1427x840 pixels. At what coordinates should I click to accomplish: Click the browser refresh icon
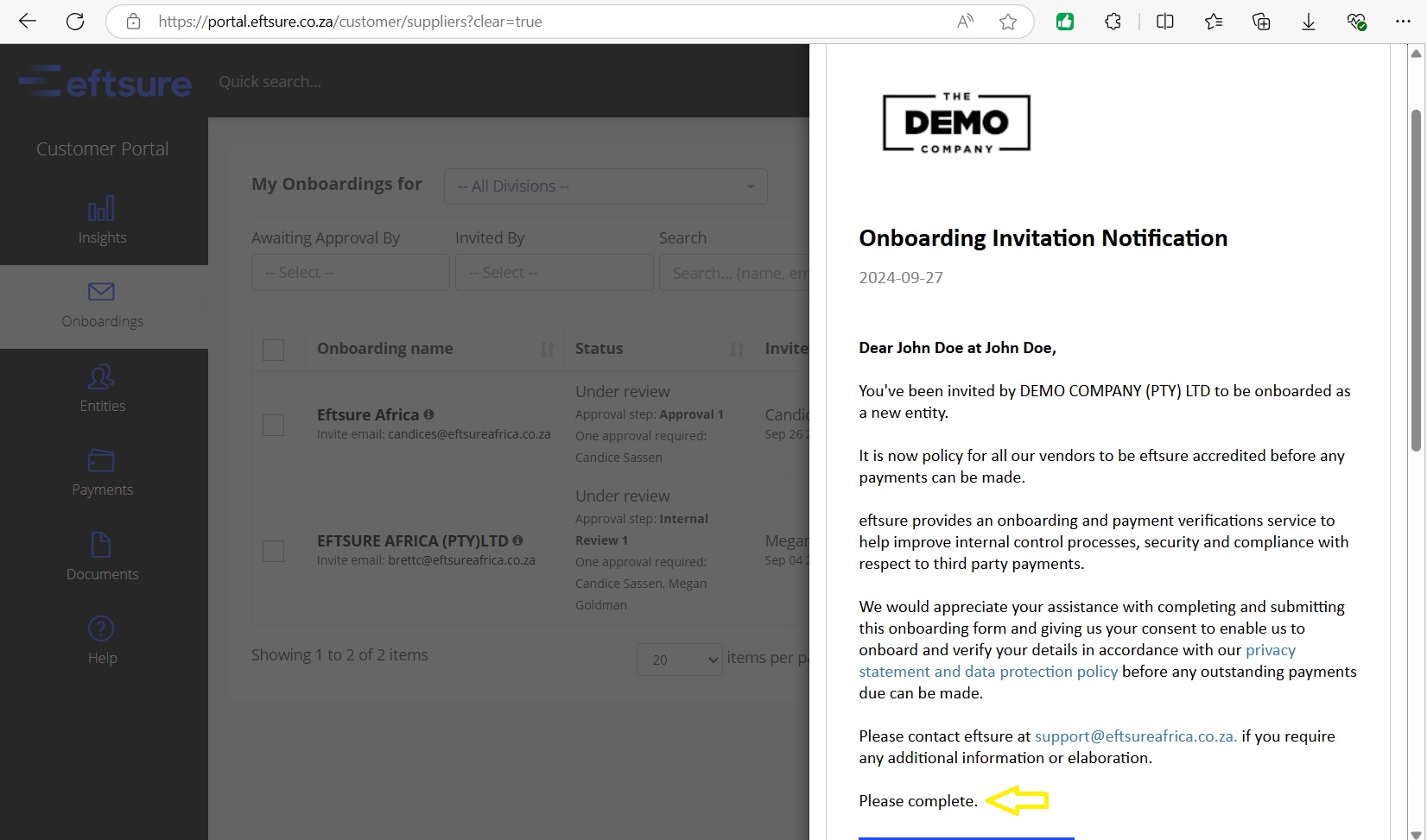75,22
